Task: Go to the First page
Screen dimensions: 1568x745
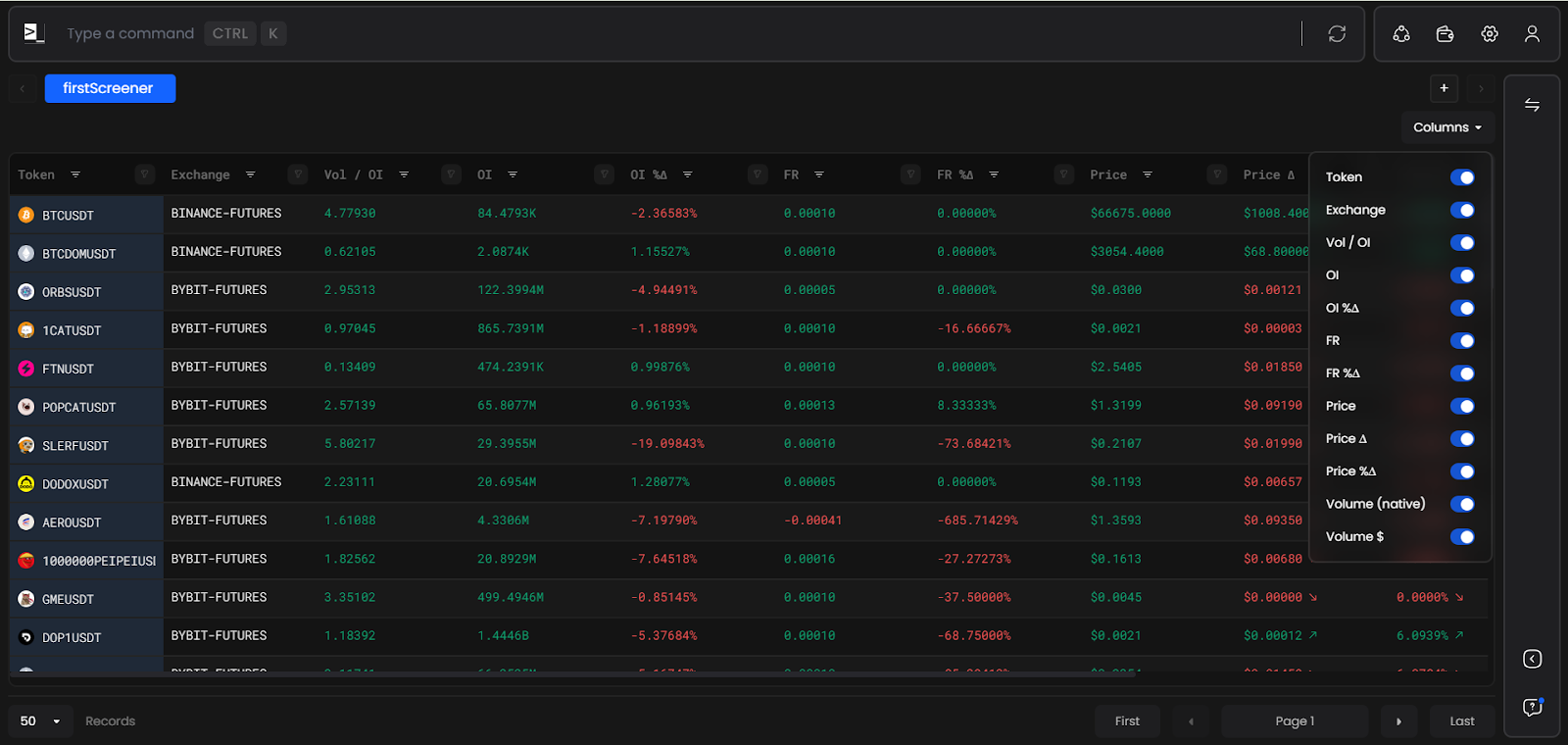Action: [1127, 721]
